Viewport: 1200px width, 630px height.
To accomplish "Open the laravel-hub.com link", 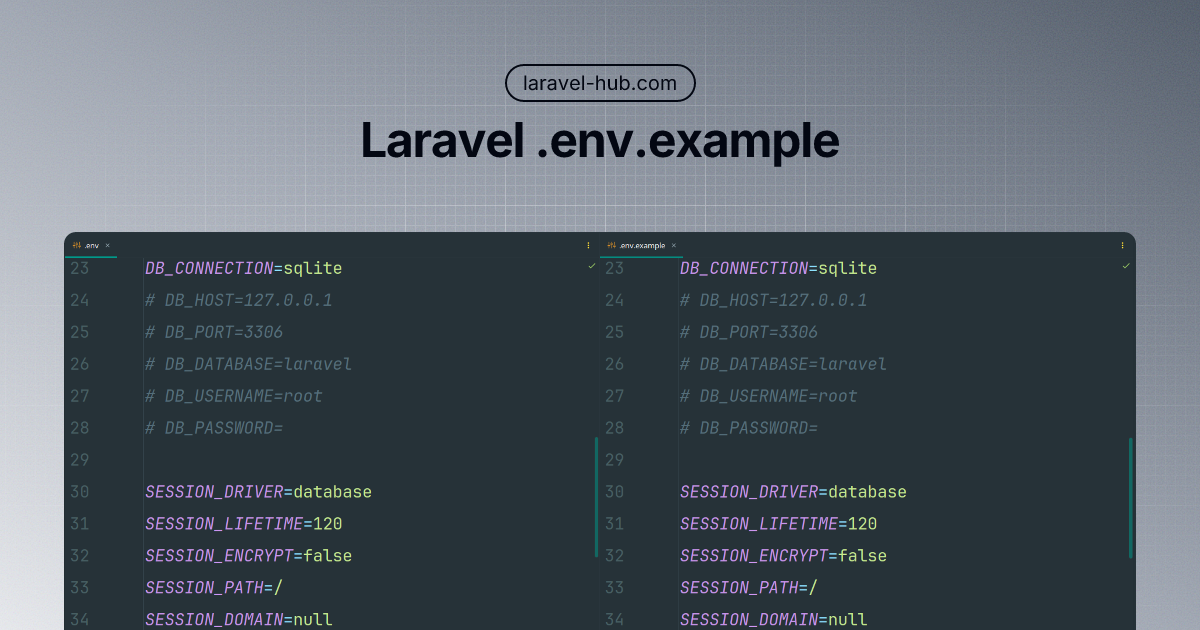I will [600, 83].
